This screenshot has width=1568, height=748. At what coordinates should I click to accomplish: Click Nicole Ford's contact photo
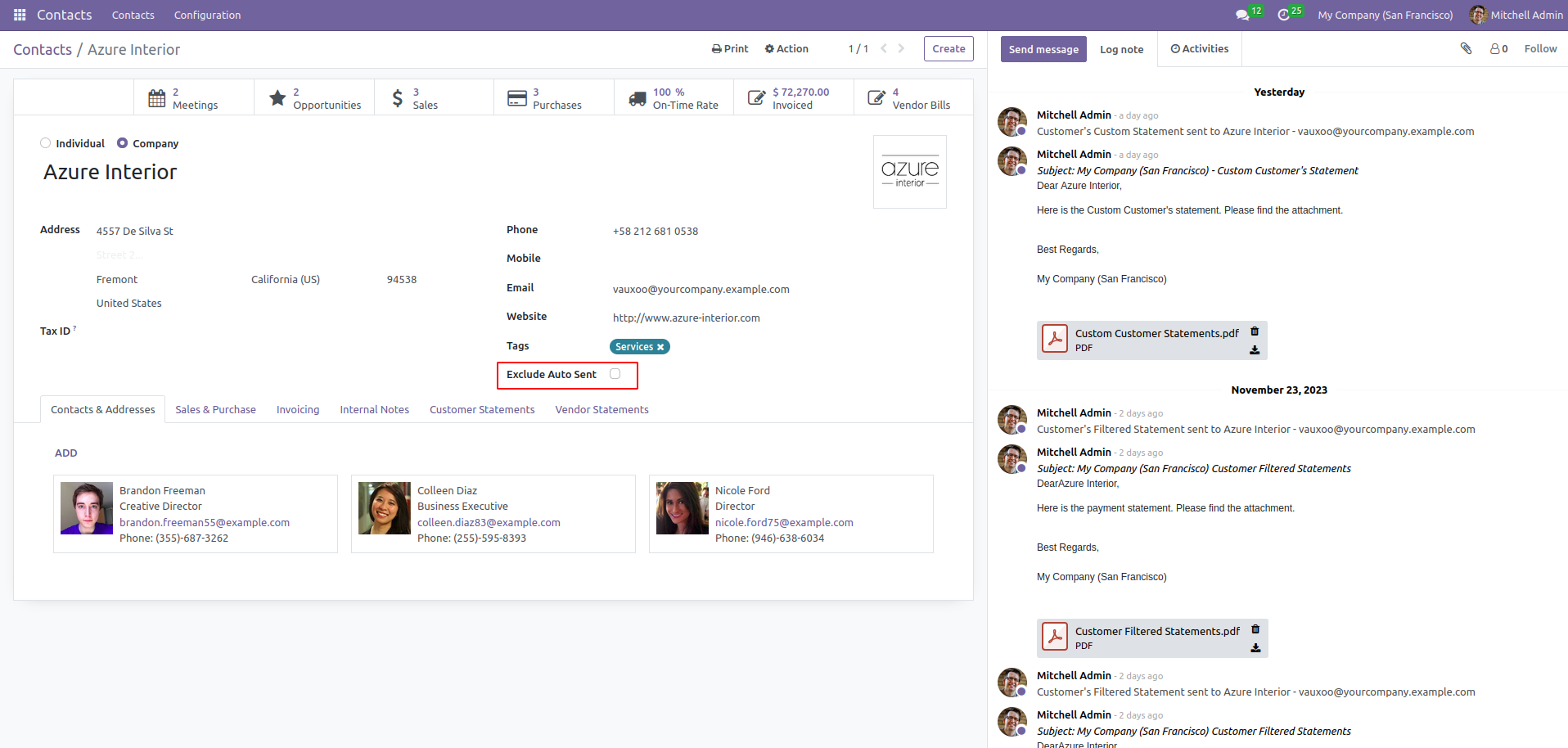[x=683, y=508]
